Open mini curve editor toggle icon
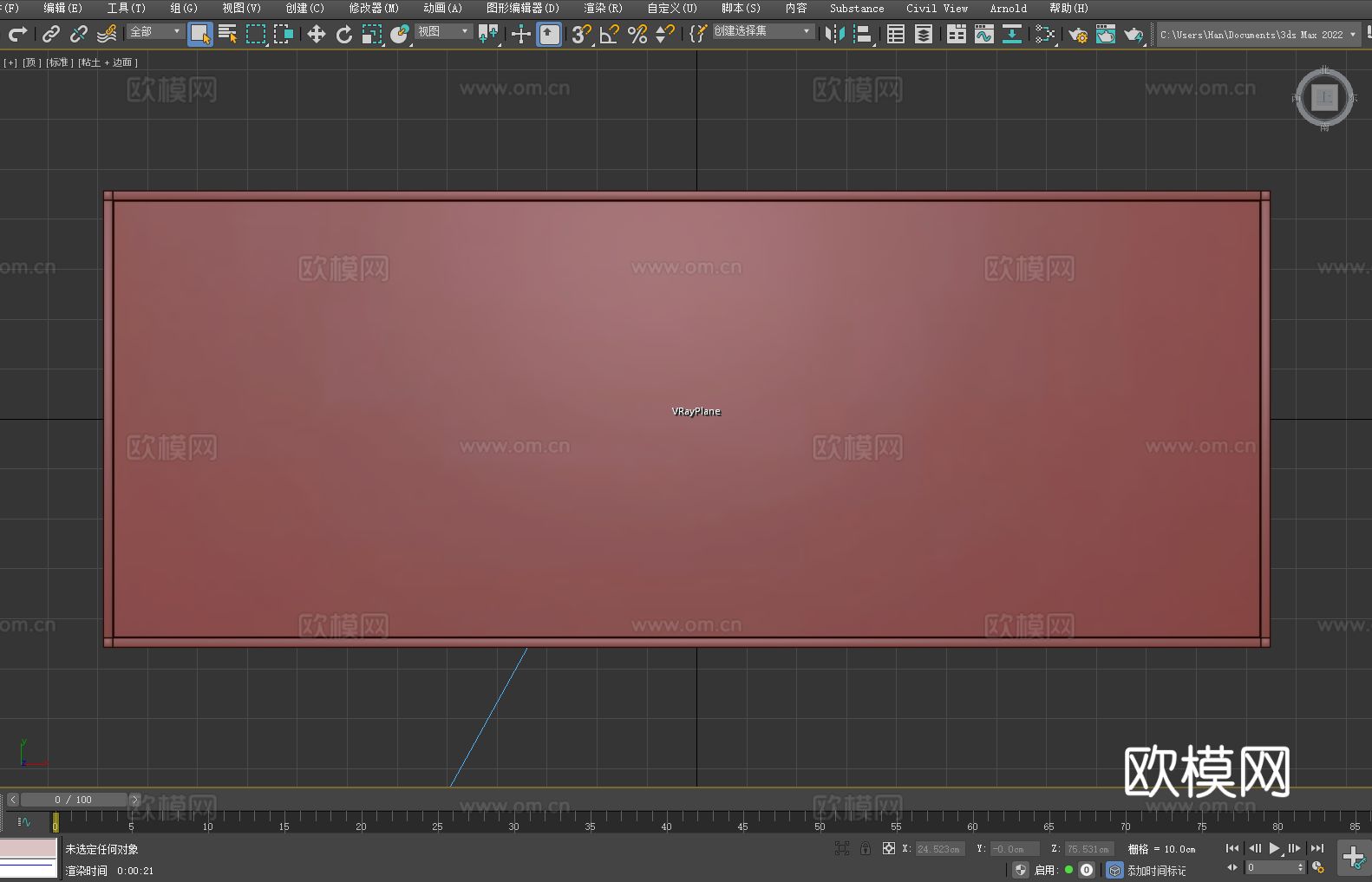This screenshot has height=882, width=1372. 24,821
